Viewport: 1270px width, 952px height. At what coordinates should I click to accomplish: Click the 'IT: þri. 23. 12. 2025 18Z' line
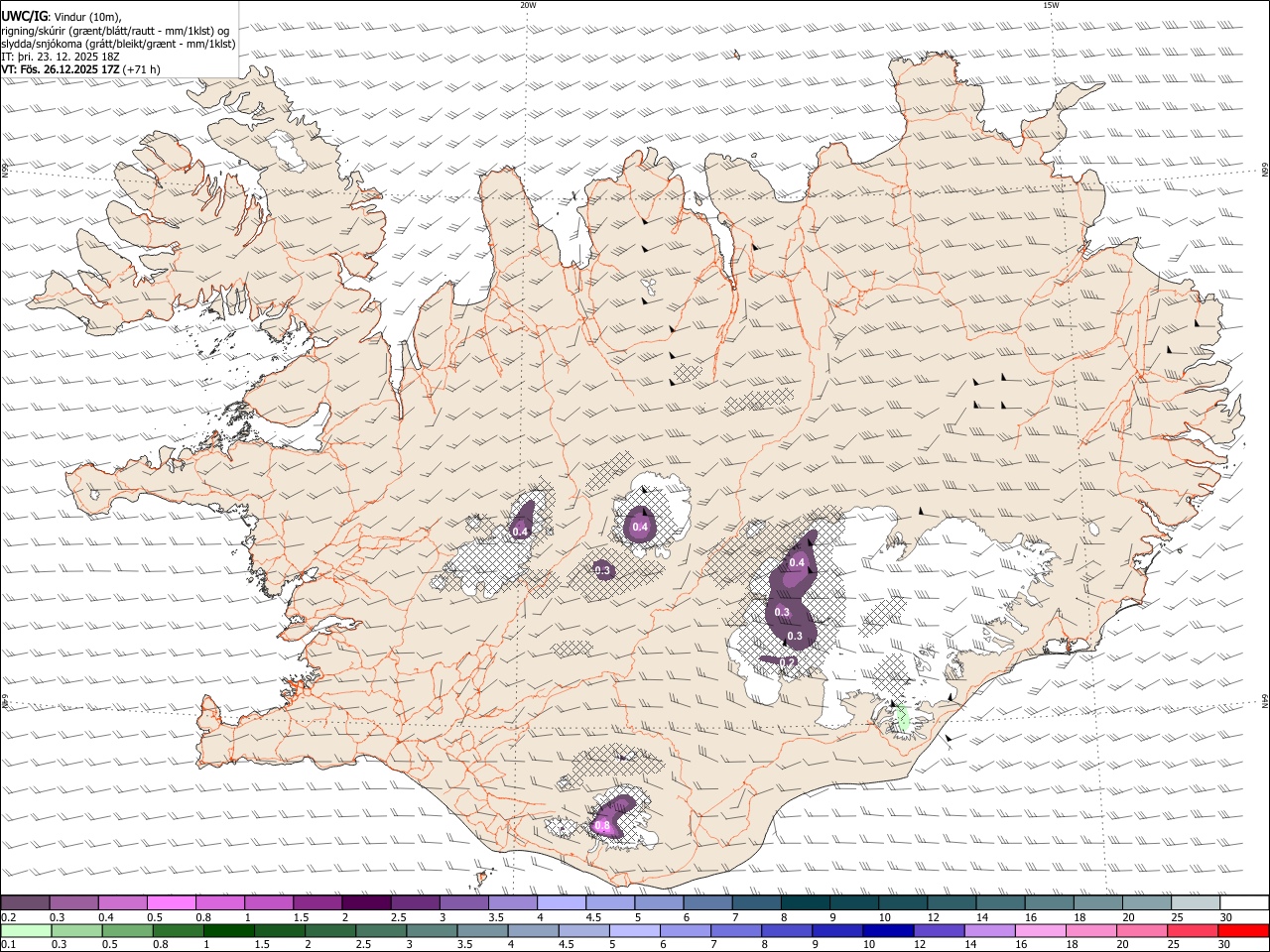pyautogui.click(x=59, y=56)
